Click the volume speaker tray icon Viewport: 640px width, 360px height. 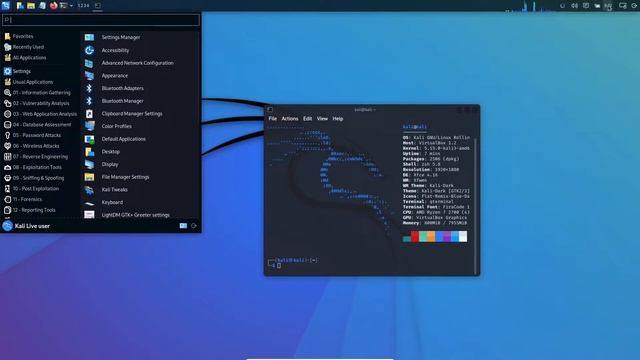tap(574, 6)
